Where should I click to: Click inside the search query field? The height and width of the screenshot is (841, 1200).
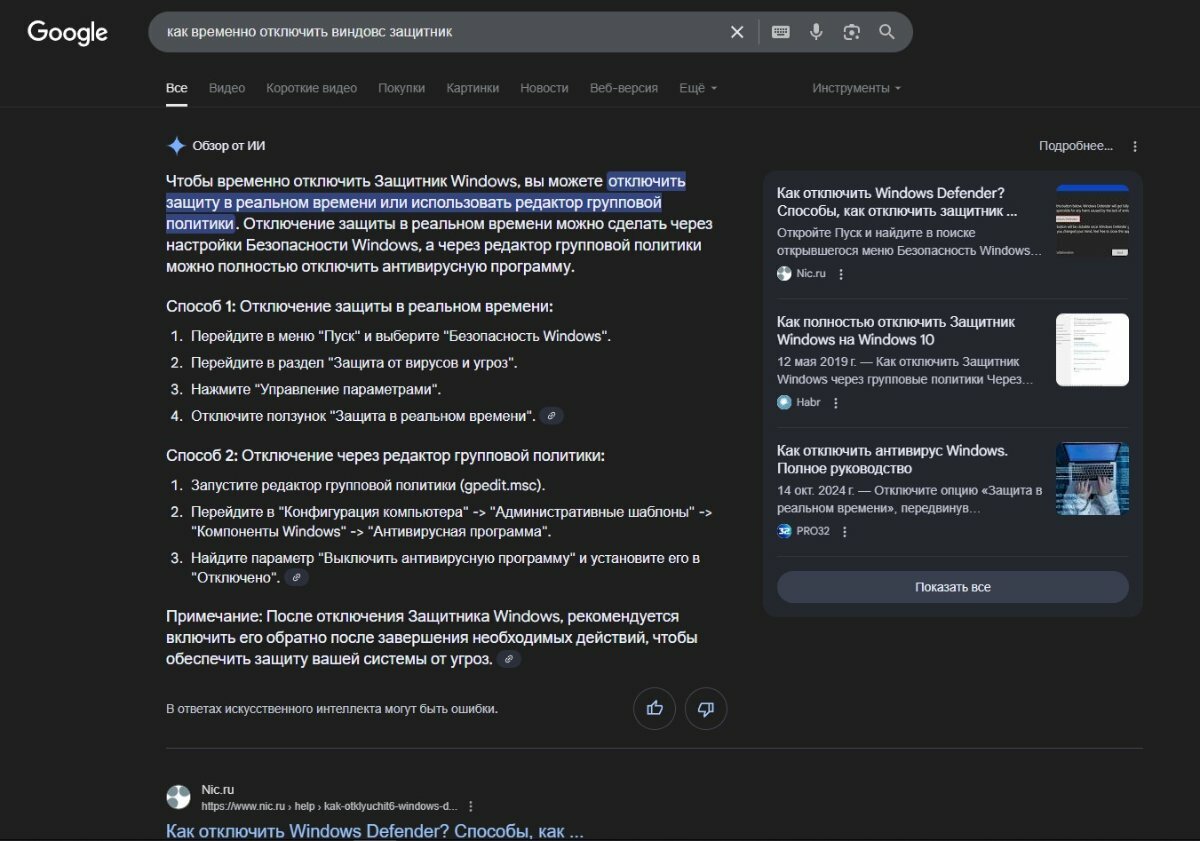tap(440, 32)
